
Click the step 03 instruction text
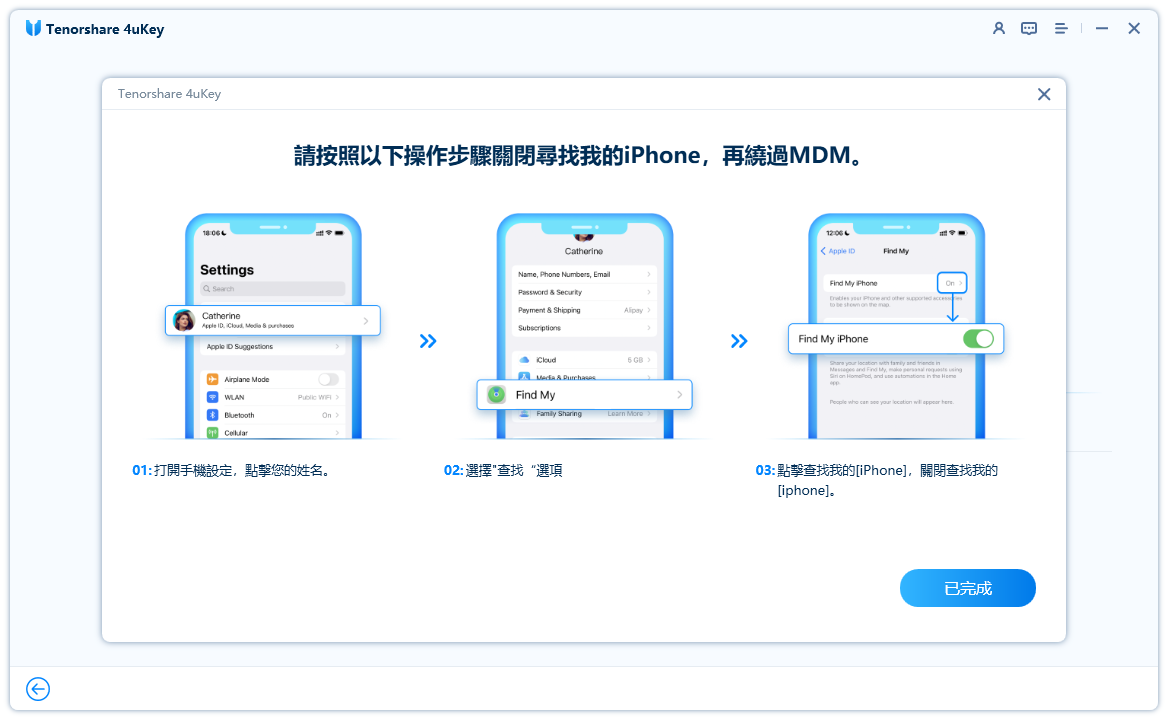point(877,480)
